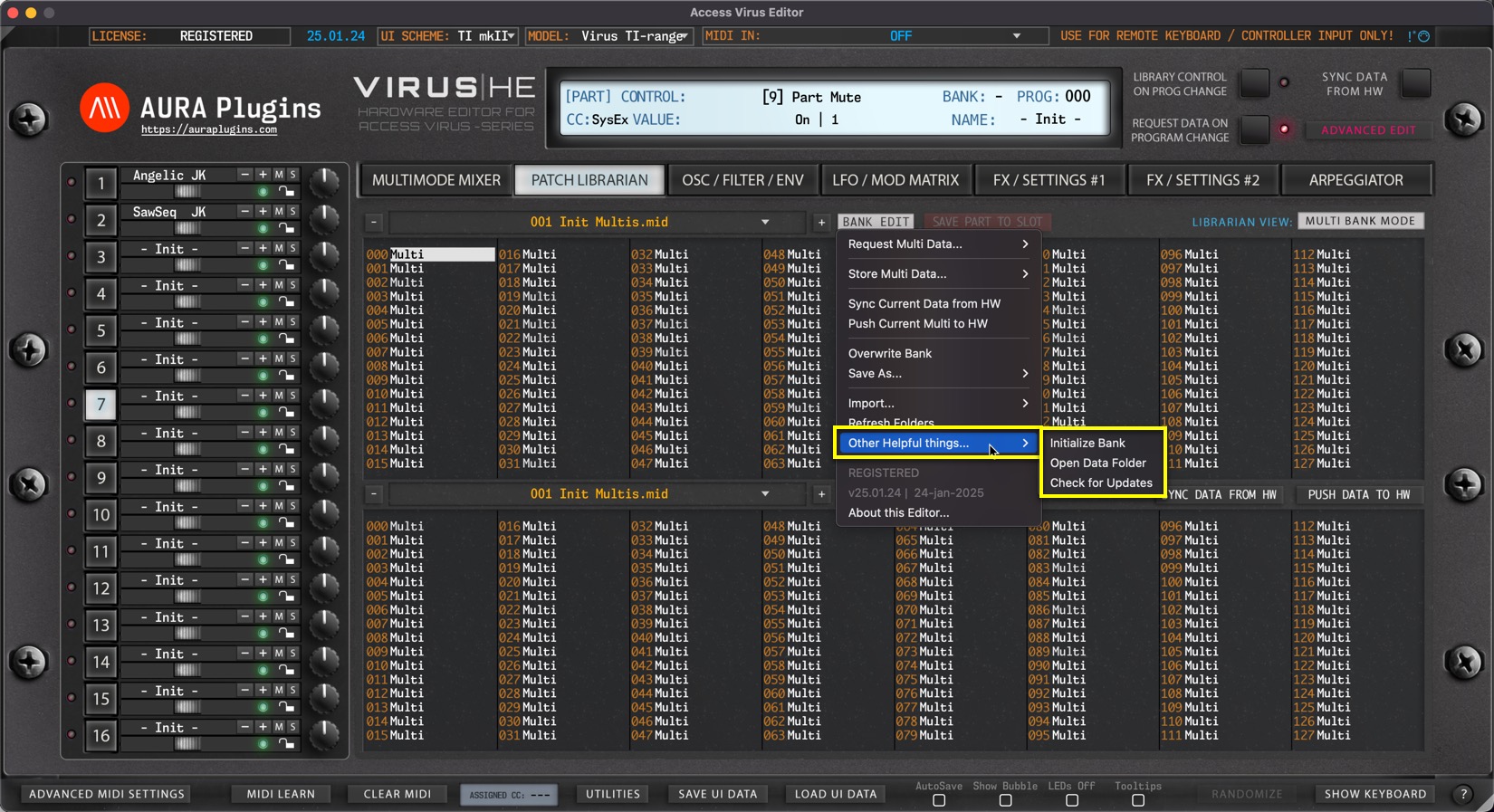Toggle the lock icon on part 5
Viewport: 1494px width, 812px height.
[x=286, y=339]
